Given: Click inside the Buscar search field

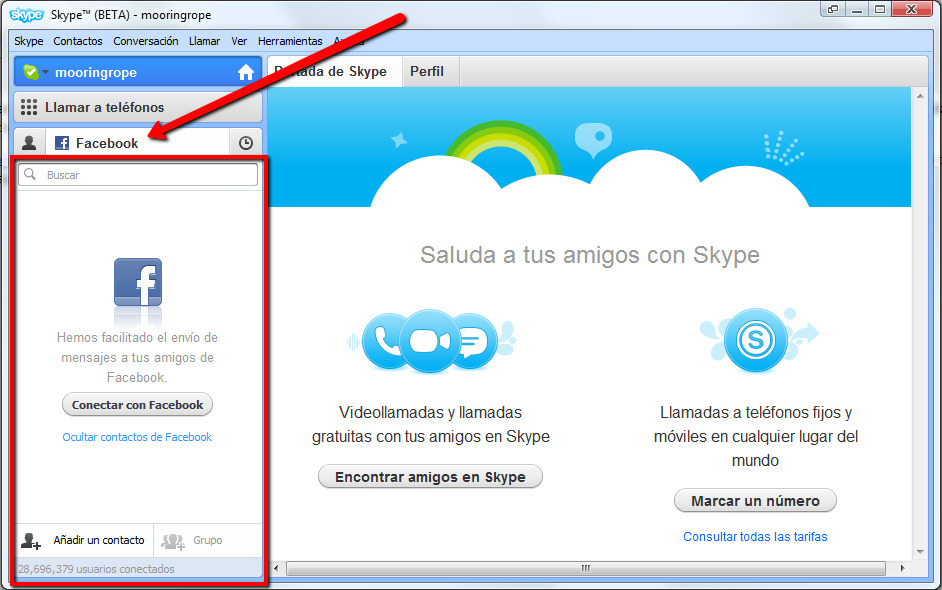Looking at the screenshot, I should coord(137,175).
